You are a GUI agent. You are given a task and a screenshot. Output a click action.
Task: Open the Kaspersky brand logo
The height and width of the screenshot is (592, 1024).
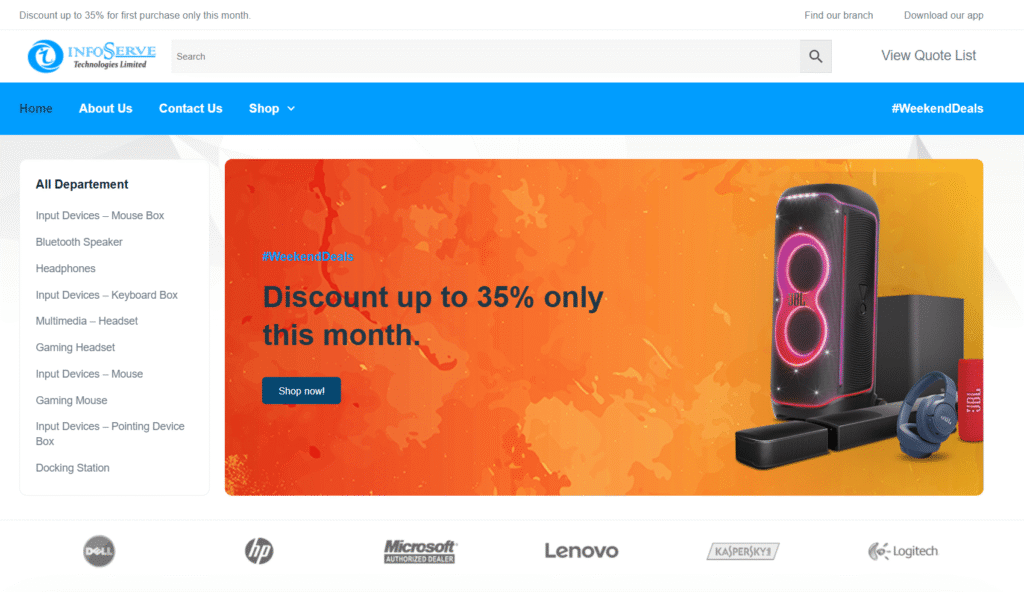(743, 551)
